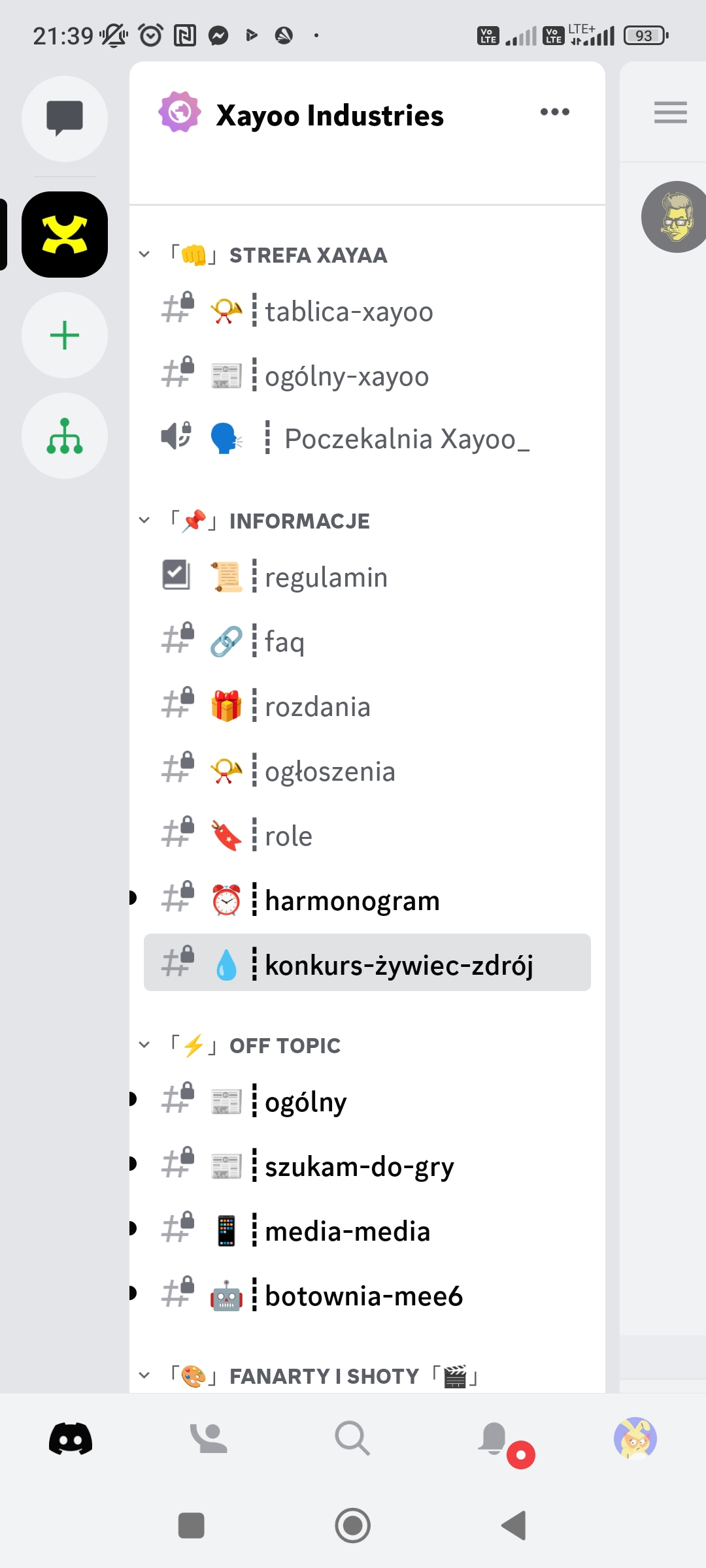Select the Xayoo server icon
This screenshot has width=706, height=1568.
tap(65, 235)
